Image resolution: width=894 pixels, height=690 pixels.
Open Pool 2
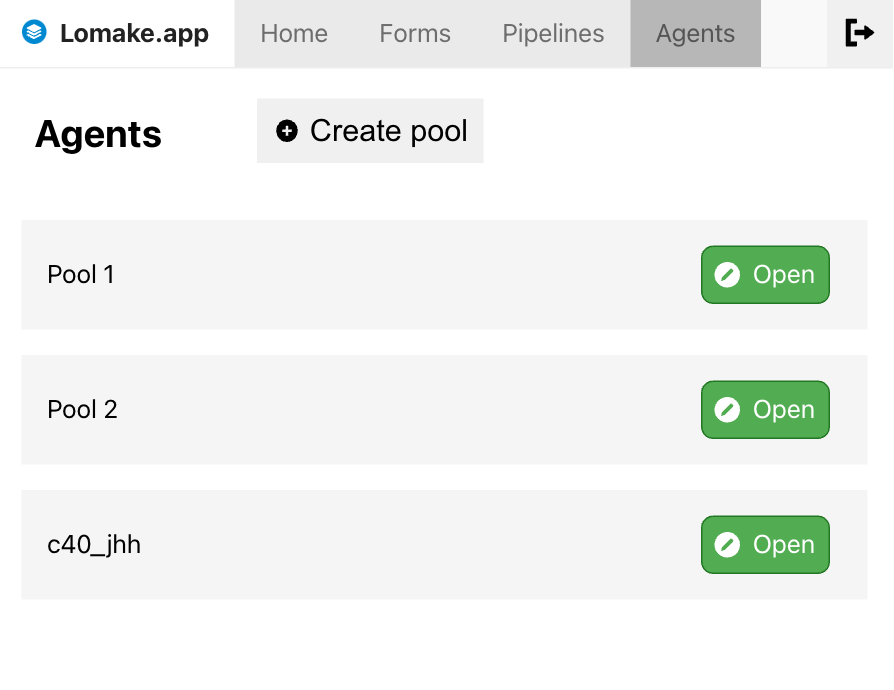765,409
